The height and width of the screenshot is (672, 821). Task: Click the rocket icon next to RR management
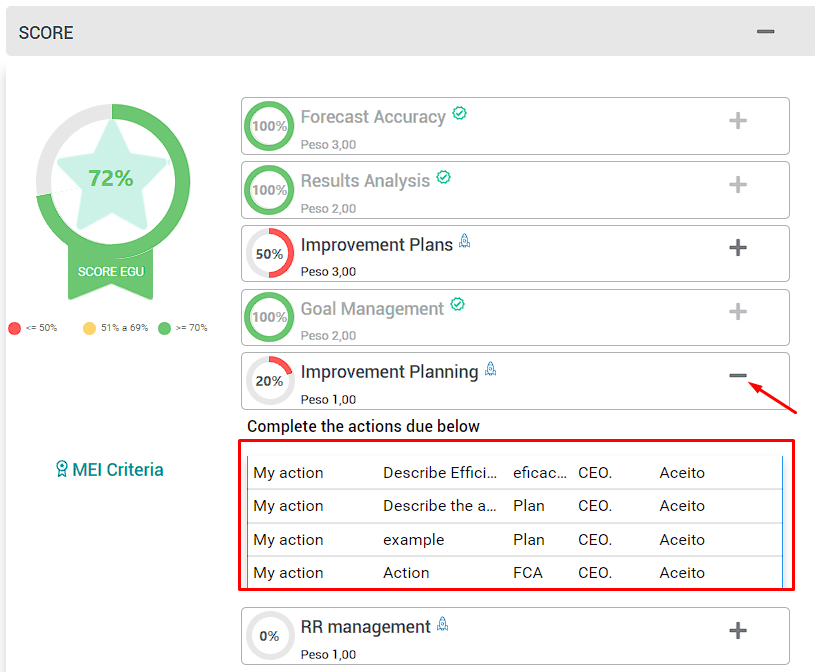tap(442, 624)
